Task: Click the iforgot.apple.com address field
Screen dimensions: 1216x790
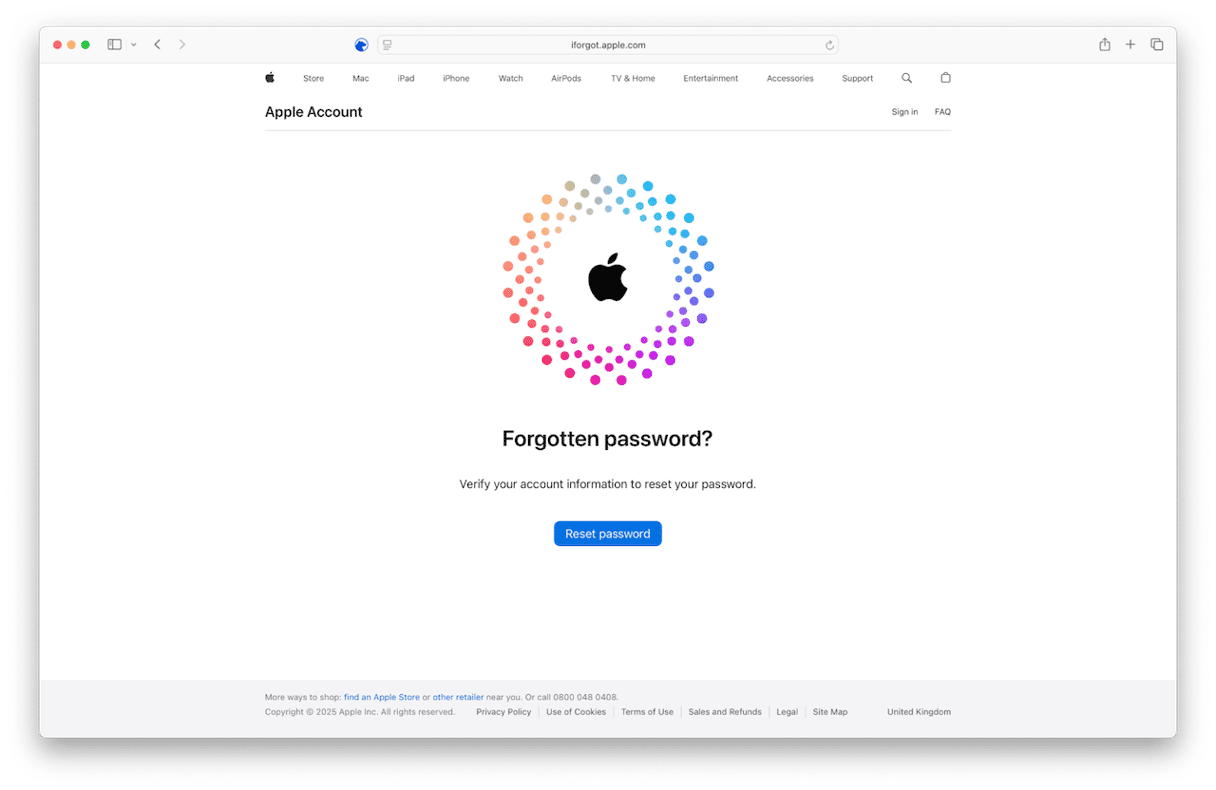Action: (x=608, y=45)
